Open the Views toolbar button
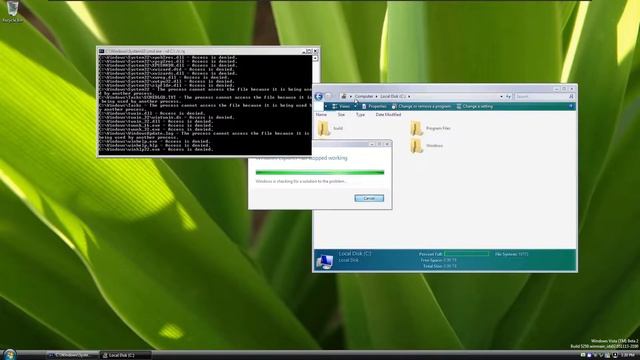 (x=341, y=107)
